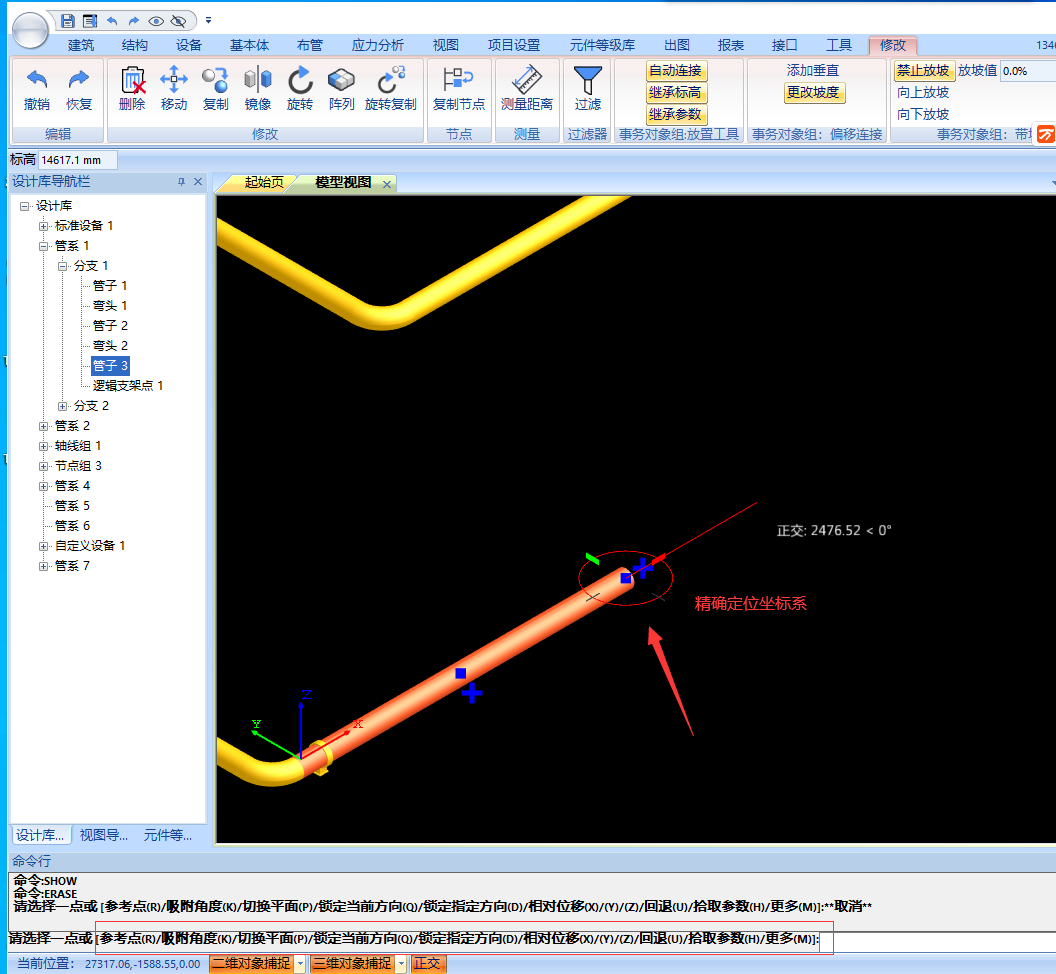Viewport: 1056px width, 974px height.
Task: Close the 模型视图 tab
Action: click(x=387, y=185)
